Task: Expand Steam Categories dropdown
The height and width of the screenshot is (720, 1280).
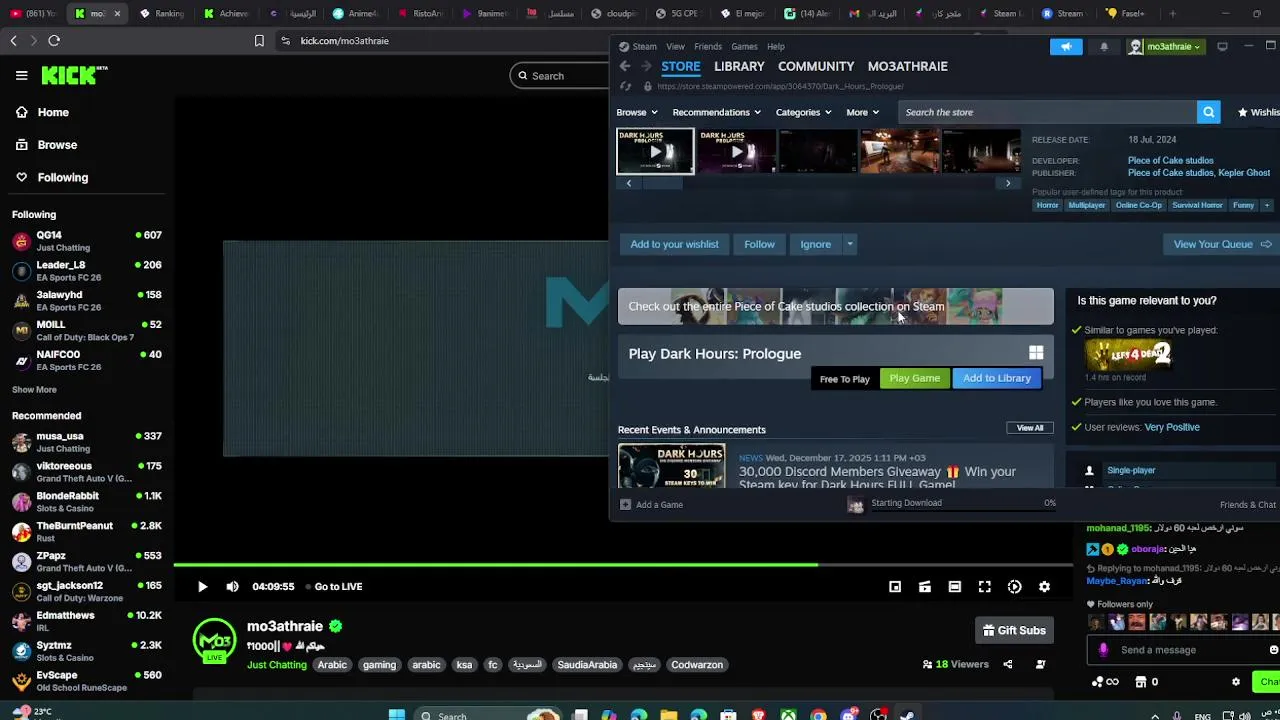Action: 803,112
